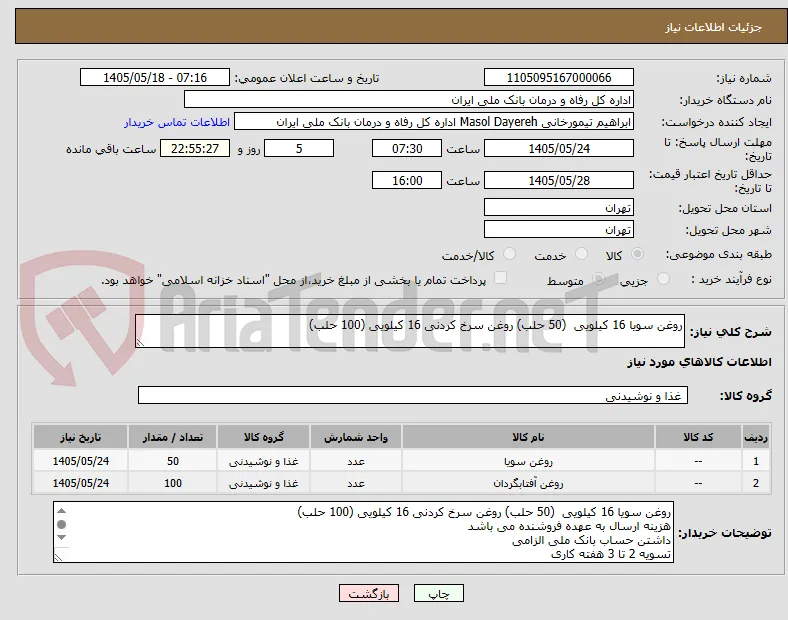The height and width of the screenshot is (620, 788).
Task: Select the کالا/خدمت radio button
Action: pyautogui.click(x=509, y=254)
